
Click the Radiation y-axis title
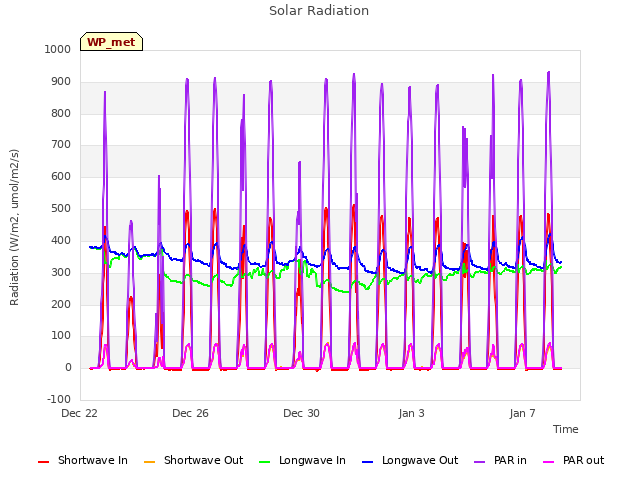pyautogui.click(x=14, y=227)
